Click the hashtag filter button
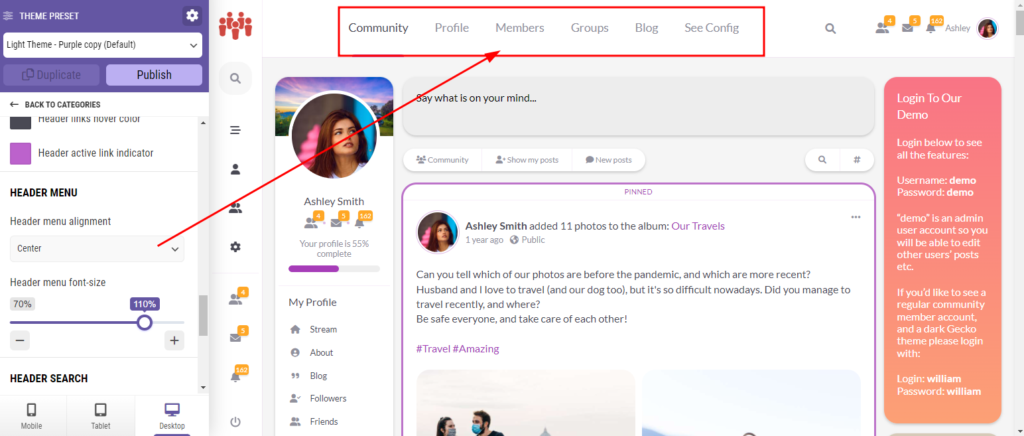Screen dimensions: 1024x436 pyautogui.click(x=857, y=160)
